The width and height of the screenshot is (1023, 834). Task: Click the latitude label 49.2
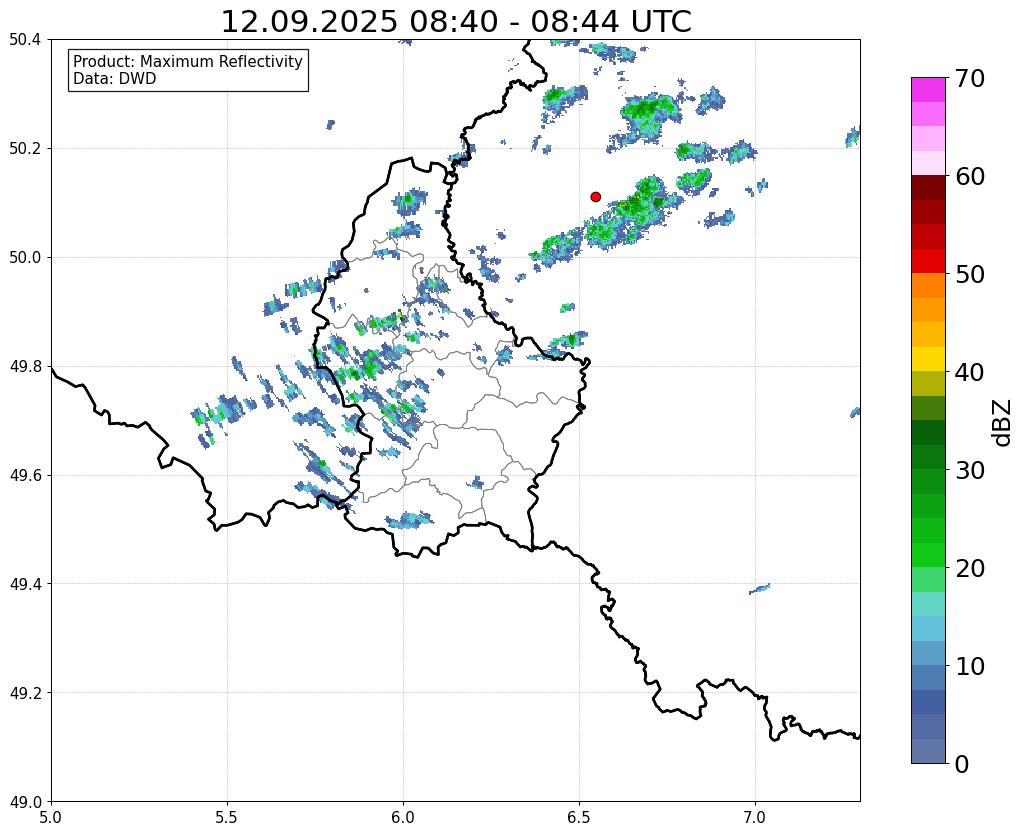pyautogui.click(x=25, y=693)
